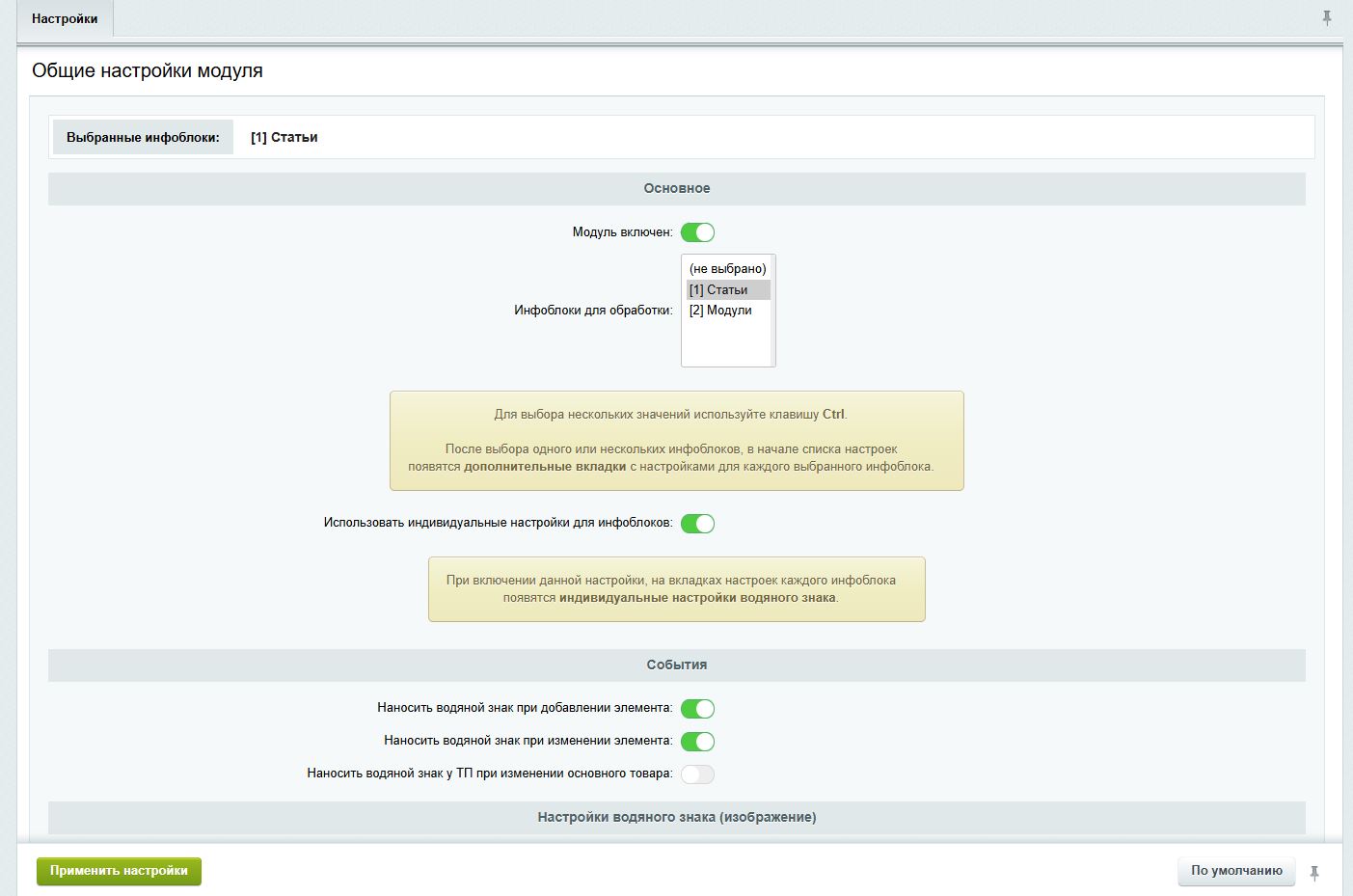Turn off watermark on element addition
This screenshot has width=1353, height=896.
point(697,709)
